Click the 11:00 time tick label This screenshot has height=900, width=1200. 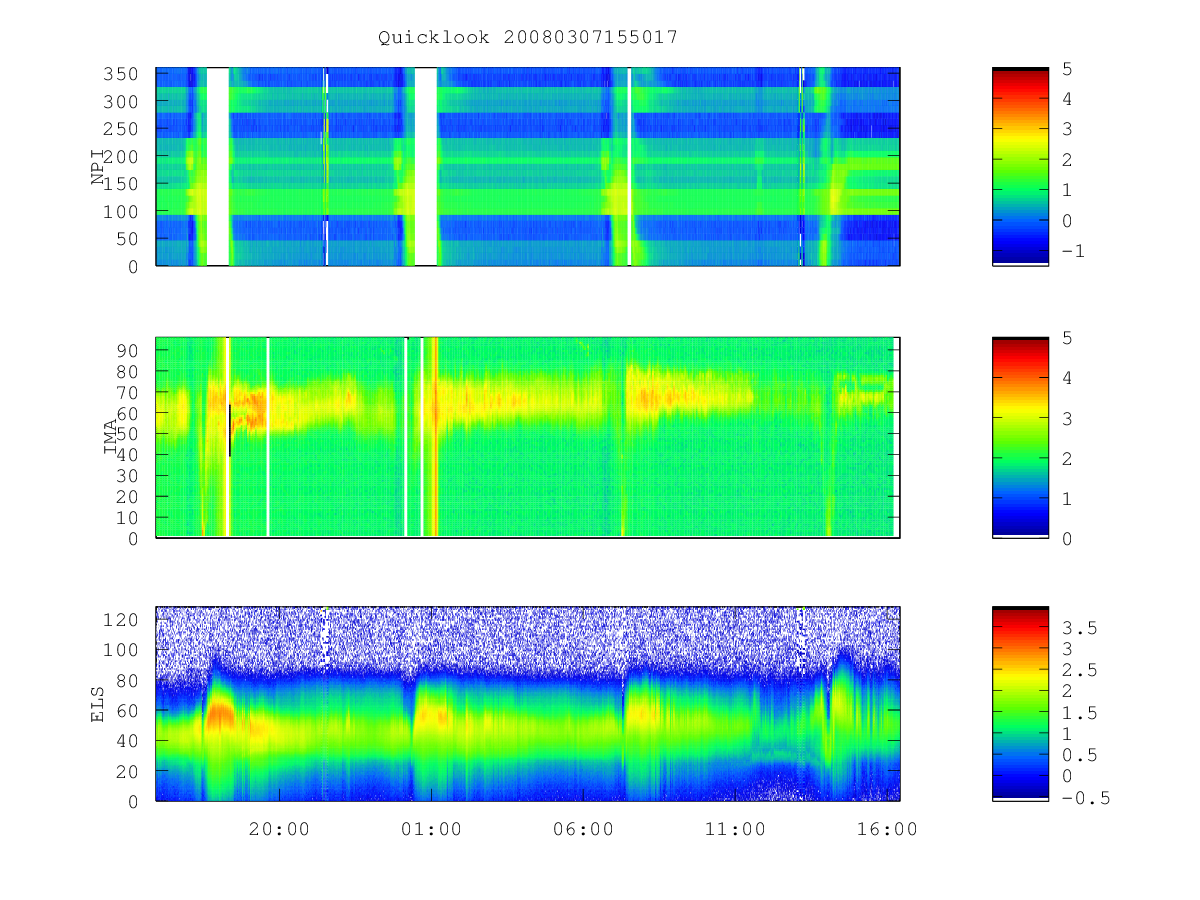[735, 829]
